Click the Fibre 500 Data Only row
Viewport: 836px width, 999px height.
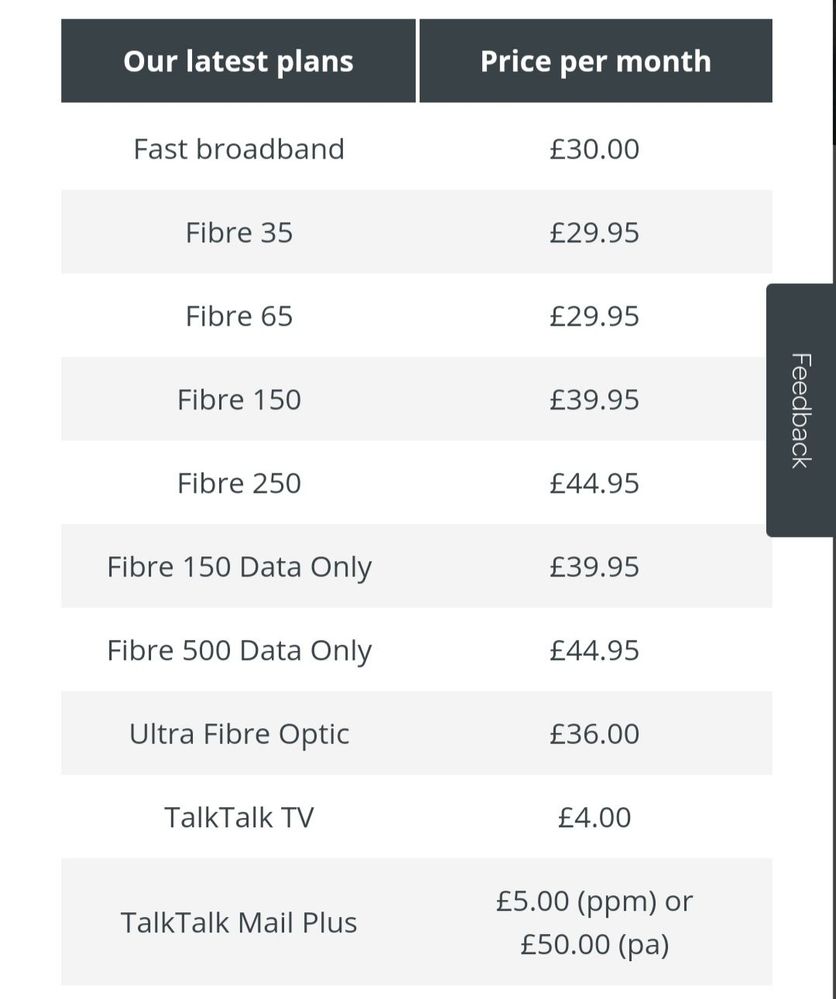417,650
